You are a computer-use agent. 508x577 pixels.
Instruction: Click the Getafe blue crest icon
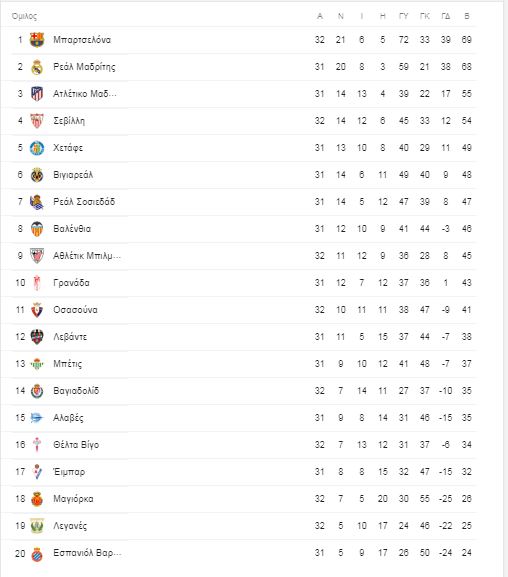tap(37, 148)
